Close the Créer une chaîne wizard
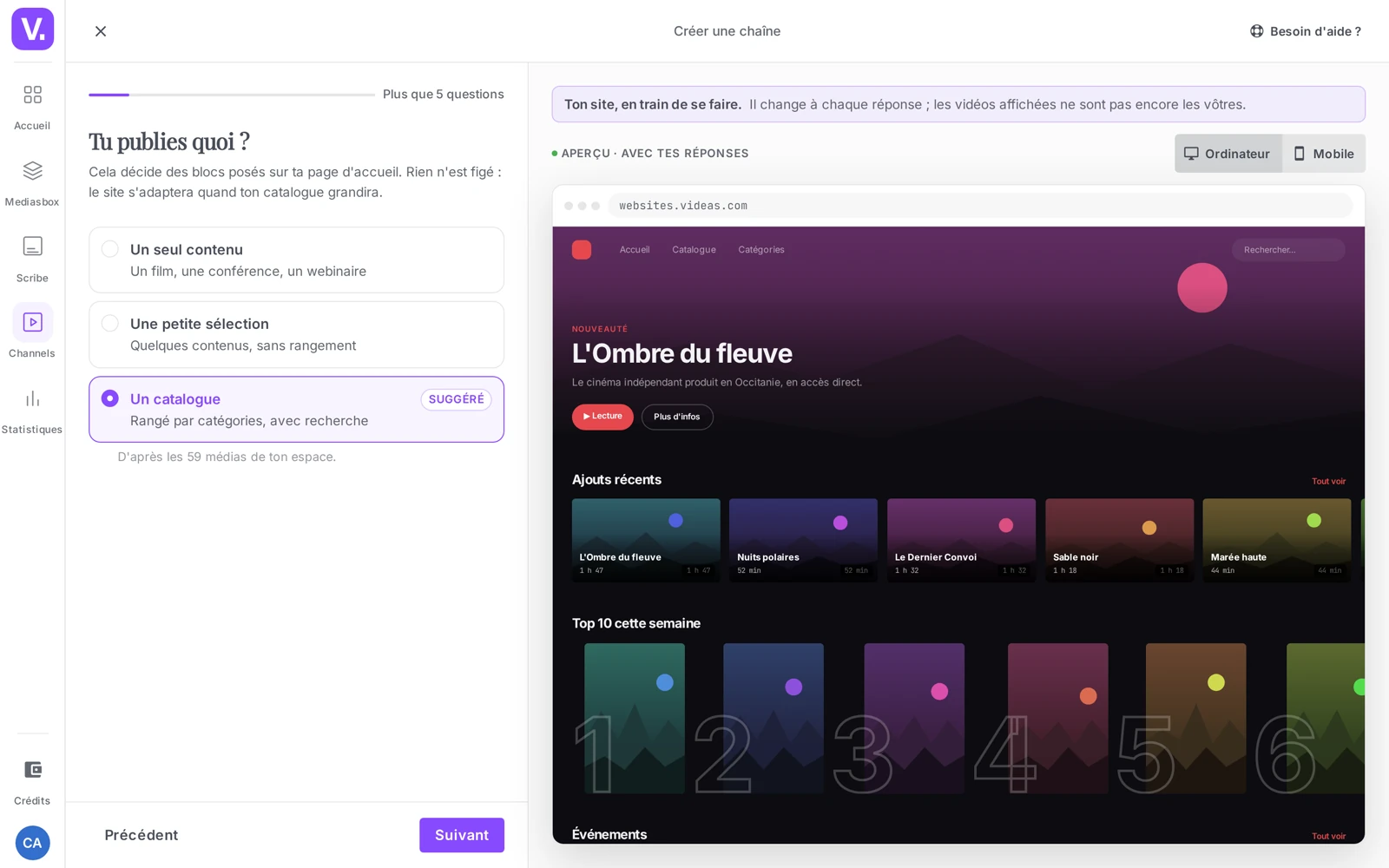This screenshot has height=868, width=1389. 101,31
